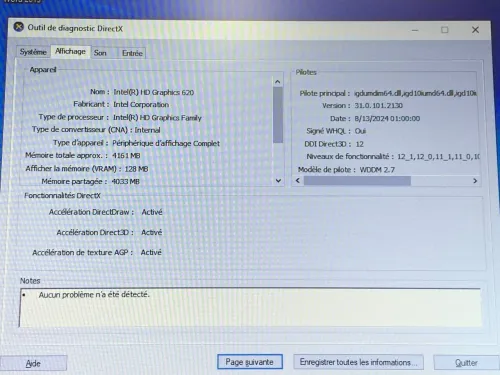This screenshot has width=500, height=375.
Task: Click the Aide button
Action: pyautogui.click(x=33, y=363)
